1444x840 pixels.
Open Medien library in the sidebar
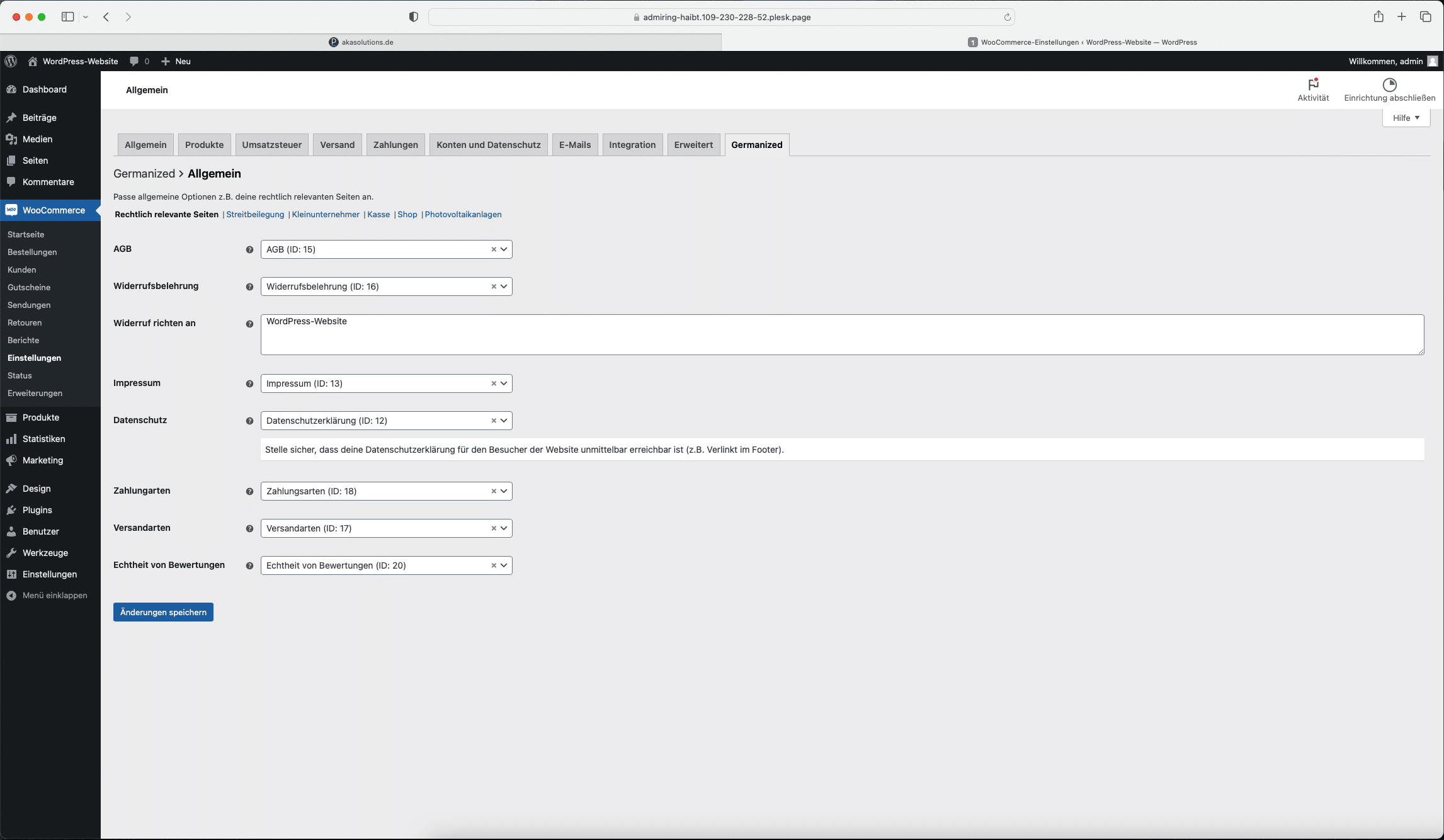coord(50,139)
